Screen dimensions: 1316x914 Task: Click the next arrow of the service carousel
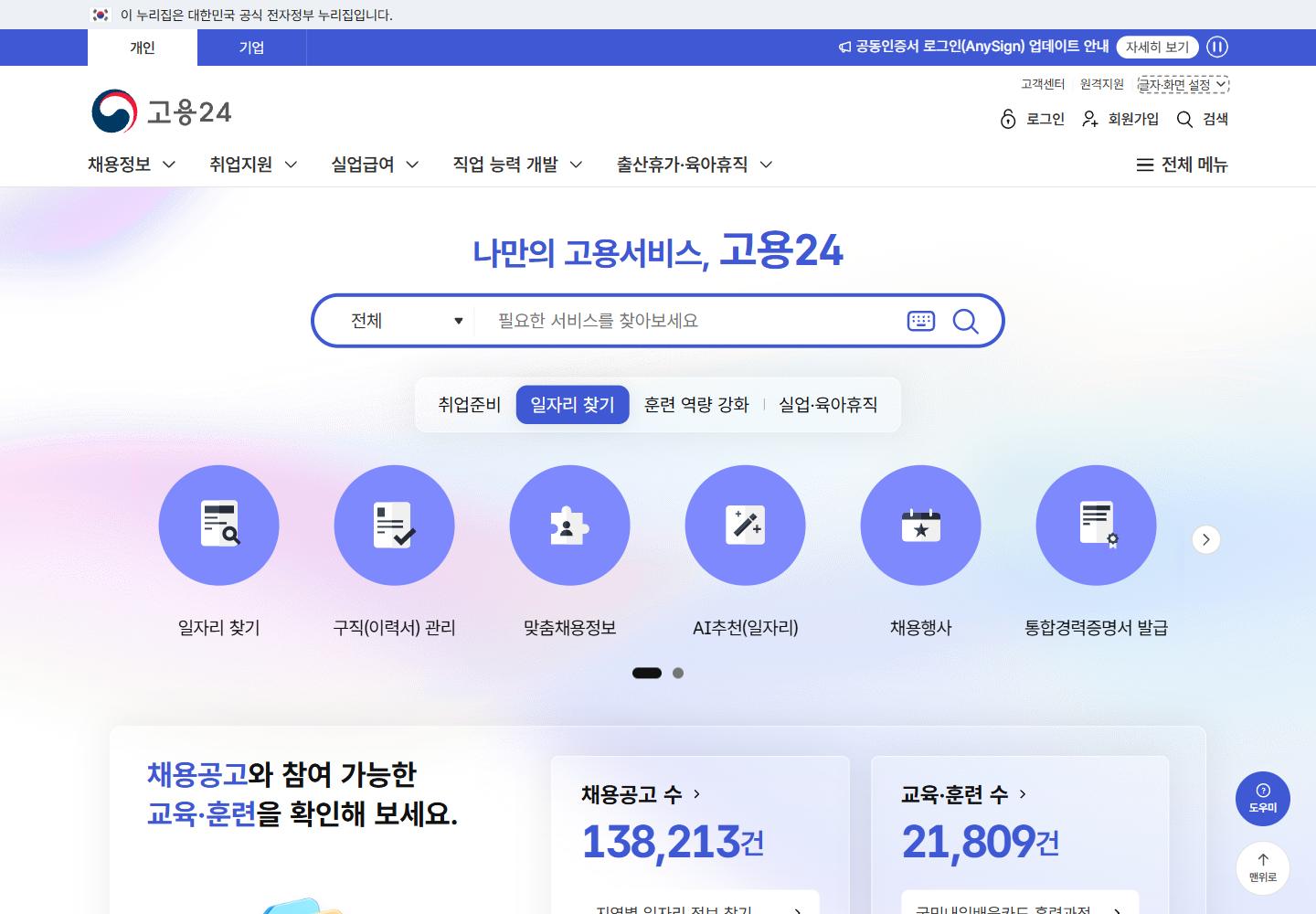coord(1206,539)
